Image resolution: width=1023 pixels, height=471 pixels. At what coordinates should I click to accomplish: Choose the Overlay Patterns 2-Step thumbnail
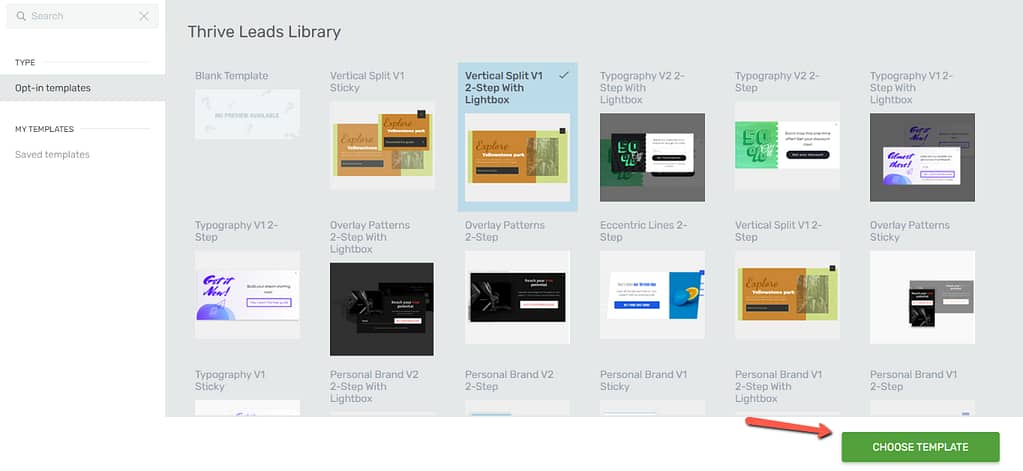(517, 297)
